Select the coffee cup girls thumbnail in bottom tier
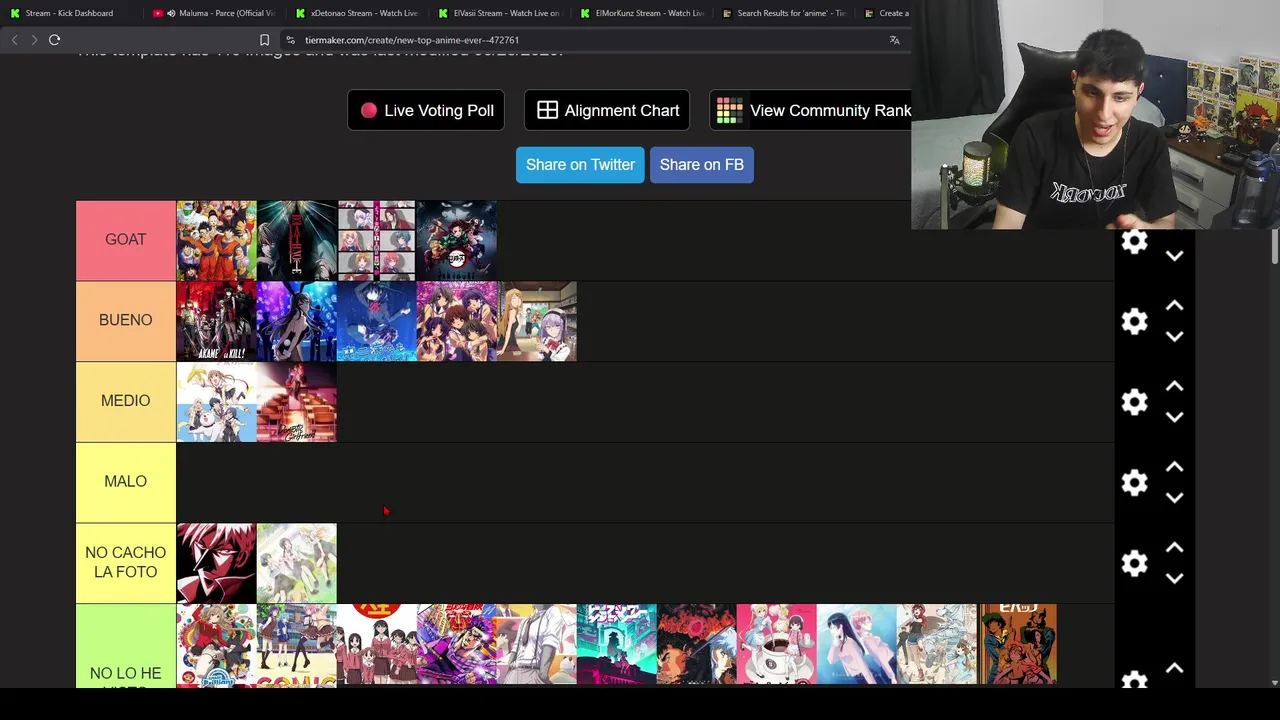 pyautogui.click(x=777, y=644)
